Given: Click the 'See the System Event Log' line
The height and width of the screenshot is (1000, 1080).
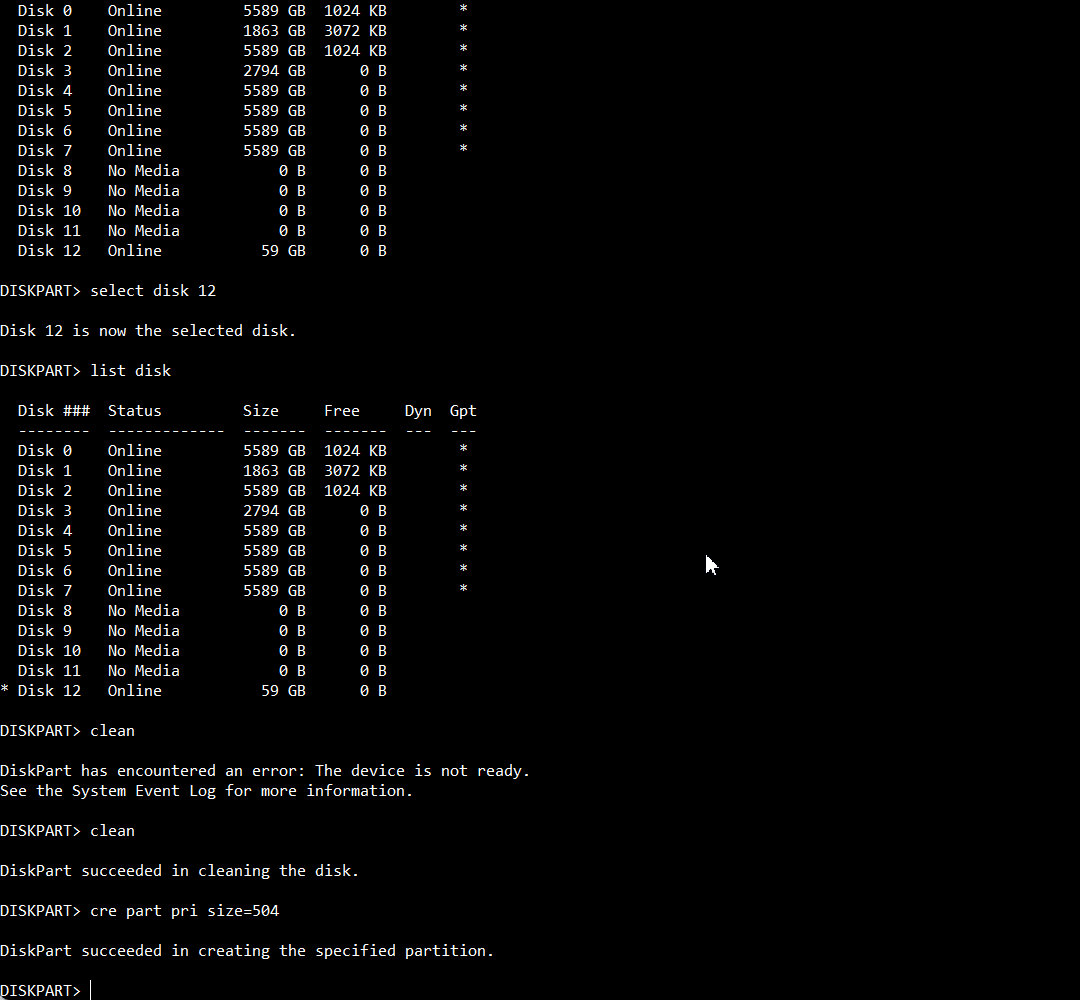Looking at the screenshot, I should click(x=207, y=791).
